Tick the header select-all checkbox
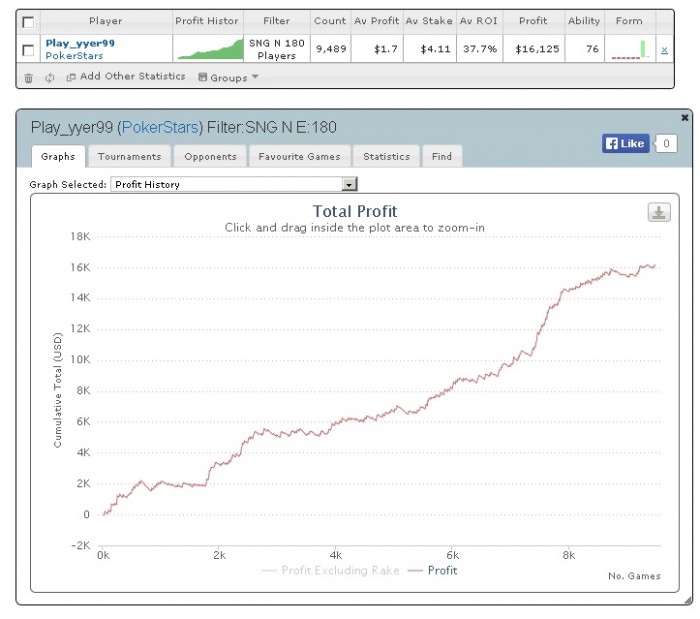Viewport: 700px width, 619px height. 28,22
